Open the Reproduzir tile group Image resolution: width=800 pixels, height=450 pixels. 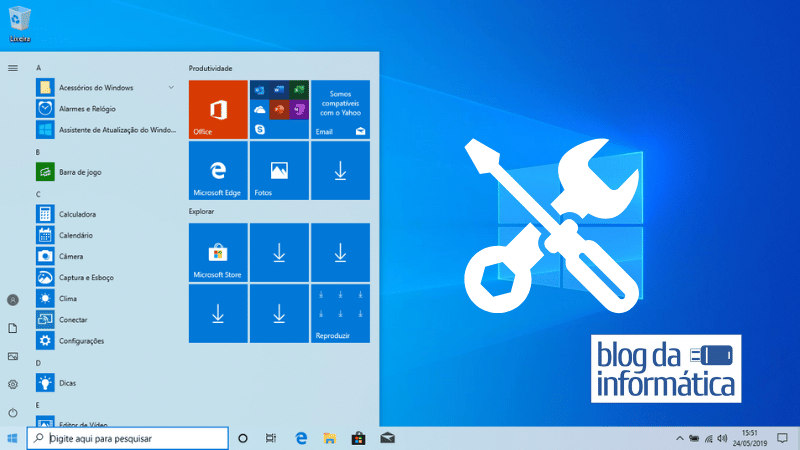tap(340, 313)
